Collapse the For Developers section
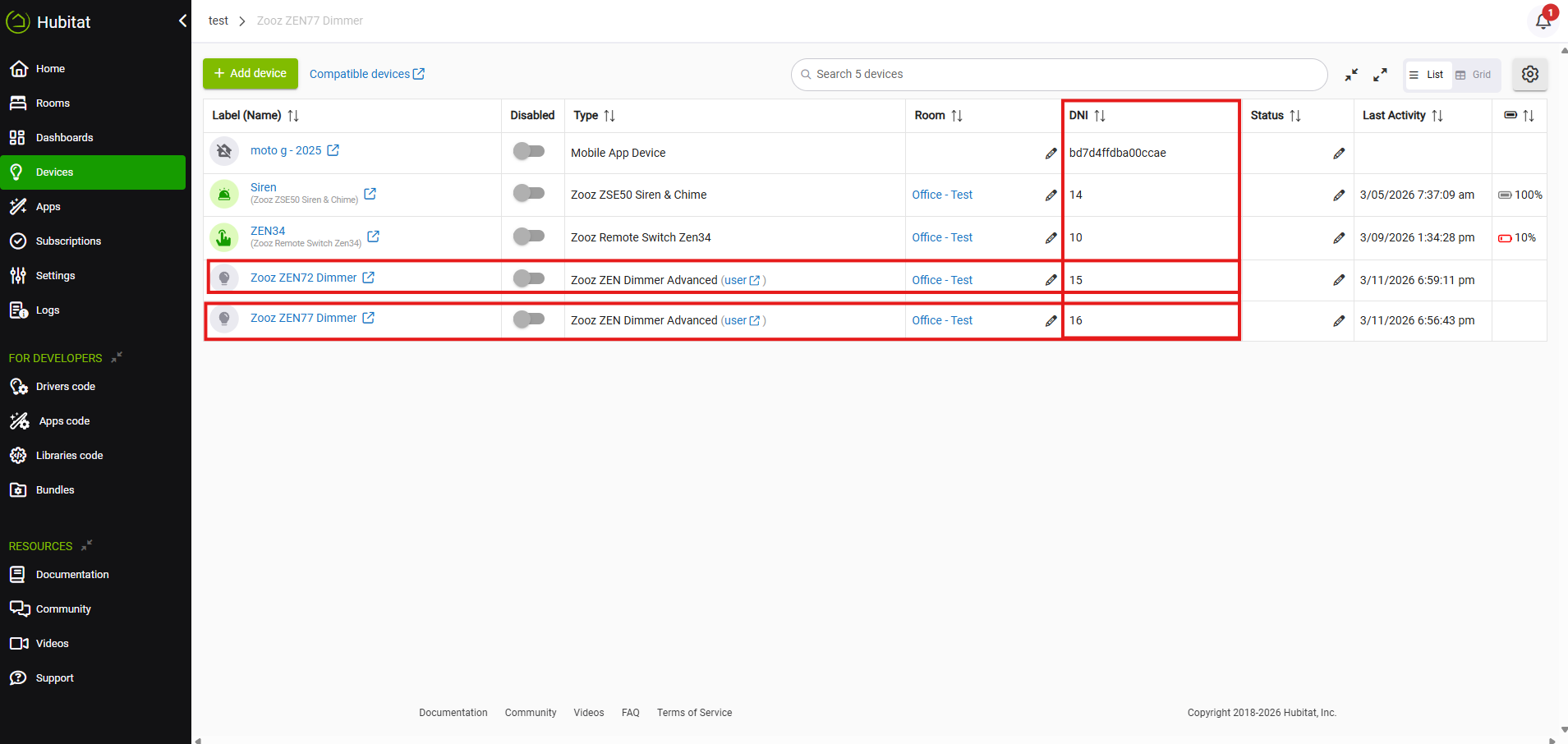The width and height of the screenshot is (1568, 744). pyautogui.click(x=117, y=357)
